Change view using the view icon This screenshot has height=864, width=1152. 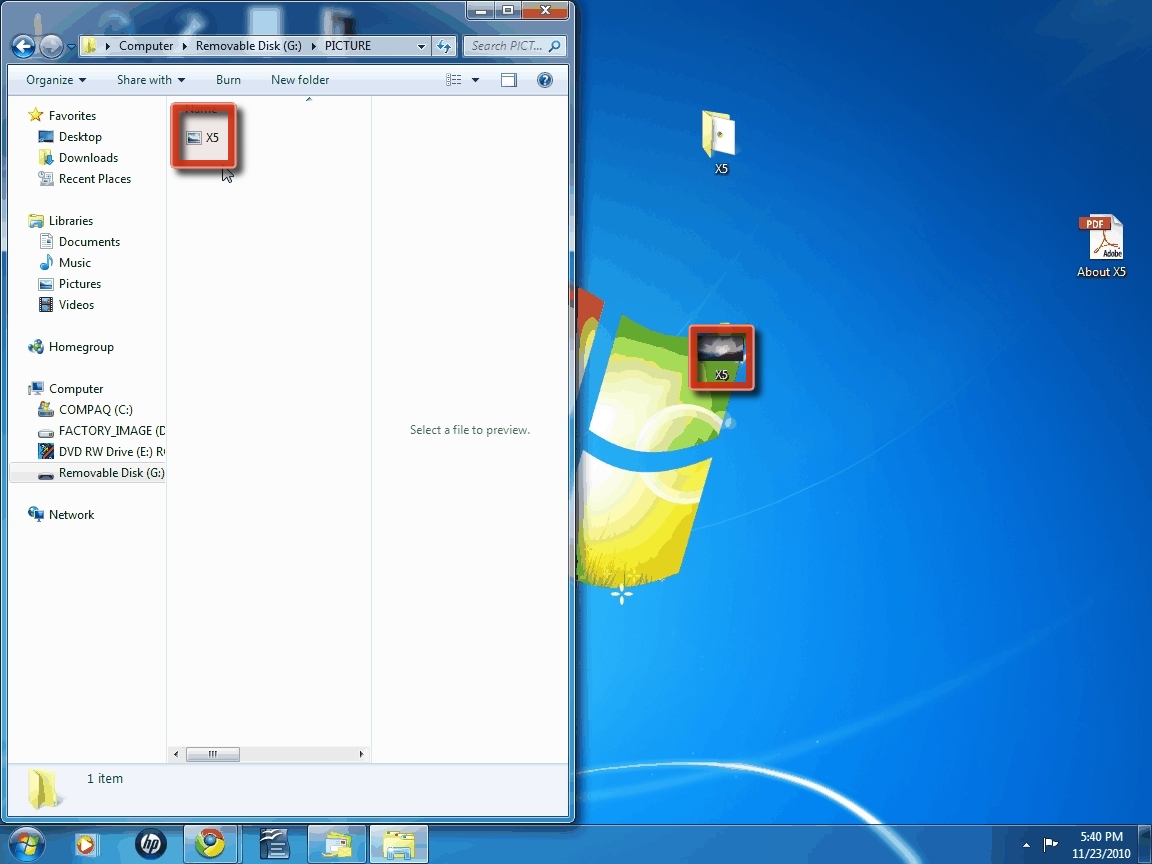point(454,79)
